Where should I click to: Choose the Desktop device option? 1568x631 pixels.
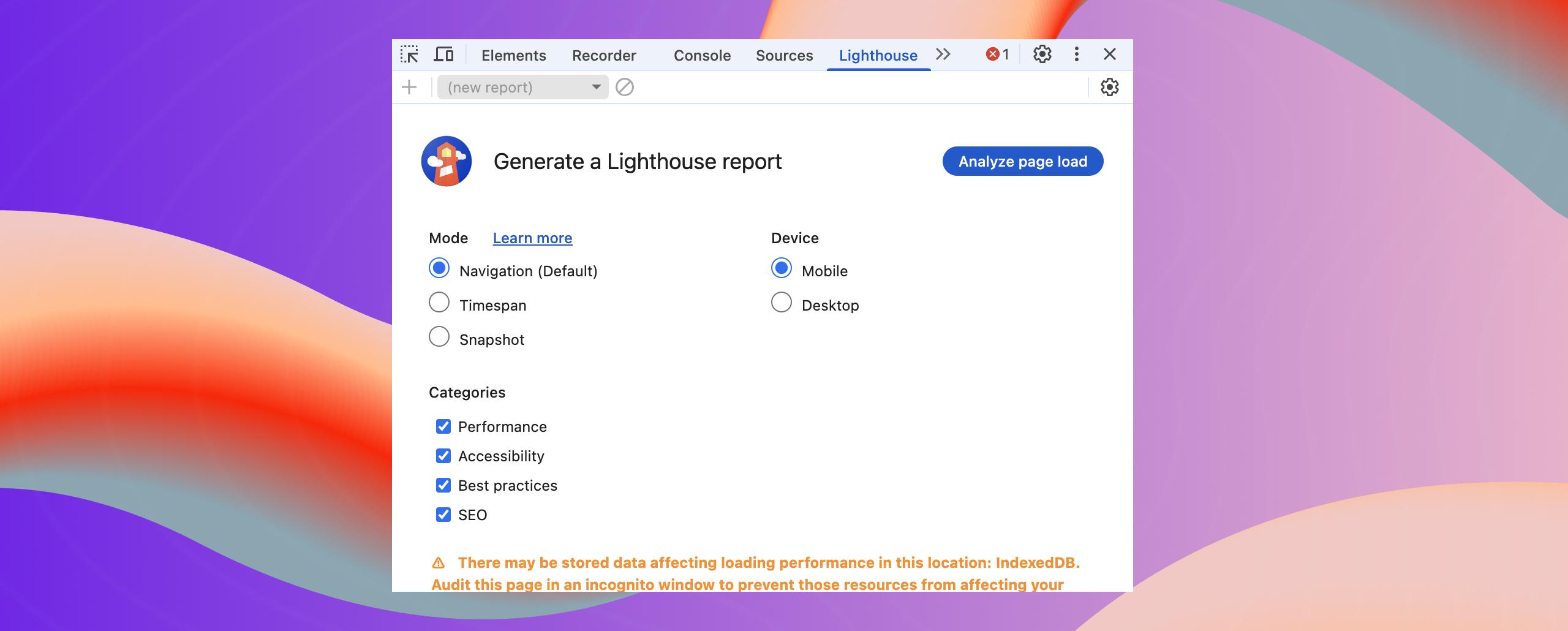coord(782,303)
